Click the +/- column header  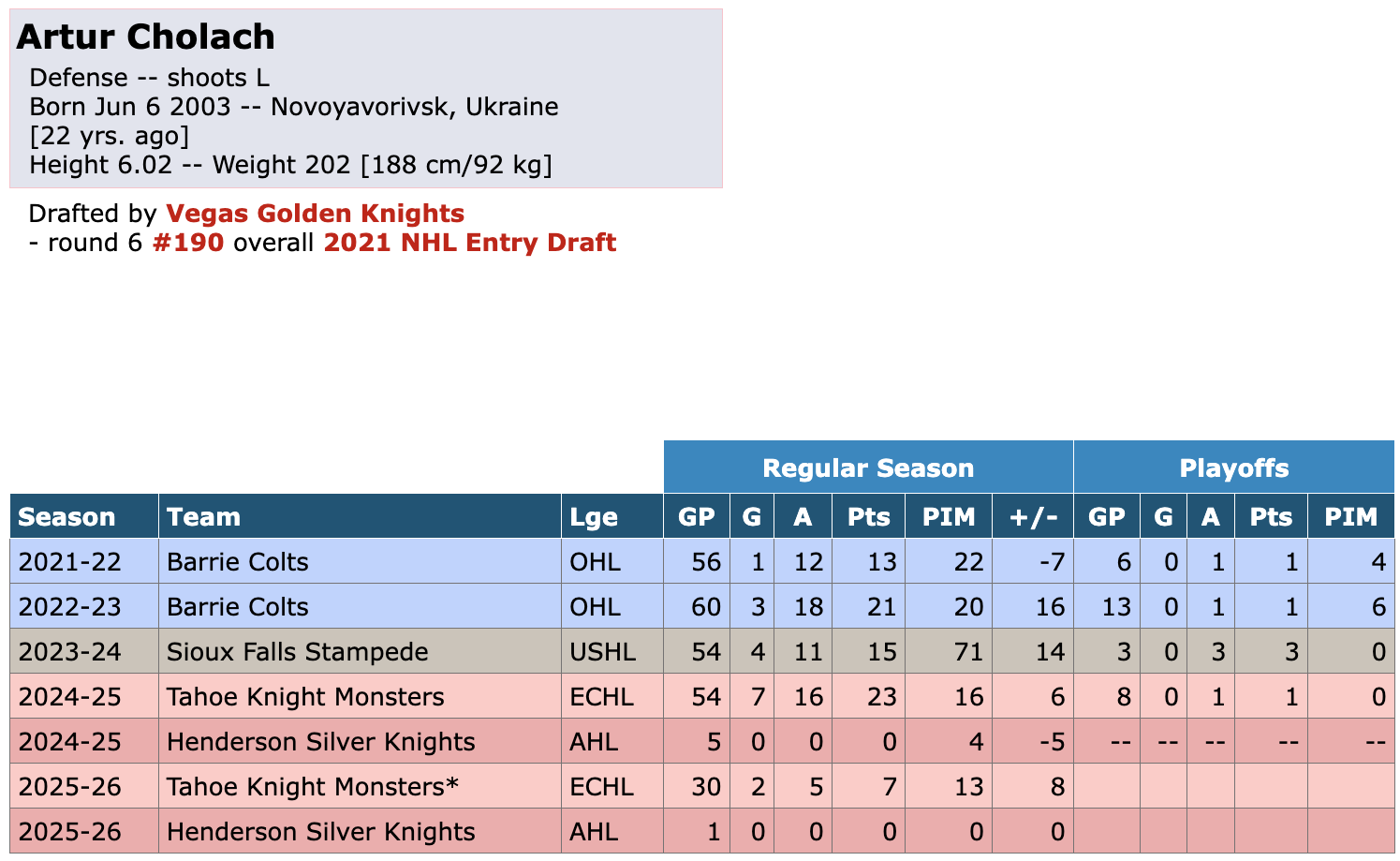pyautogui.click(x=1033, y=517)
